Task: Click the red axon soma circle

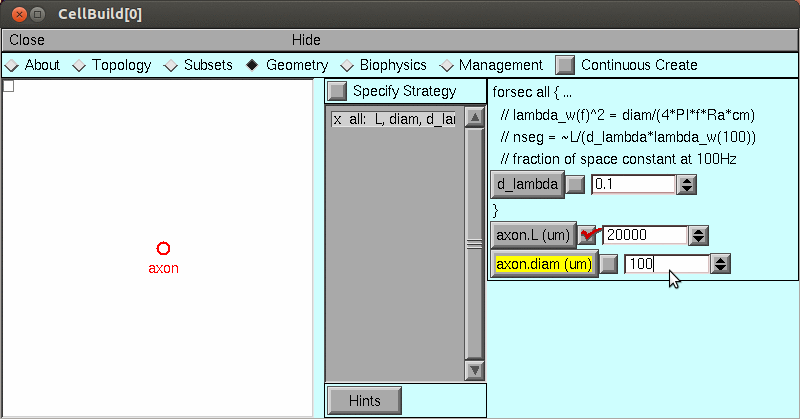Action: click(163, 248)
